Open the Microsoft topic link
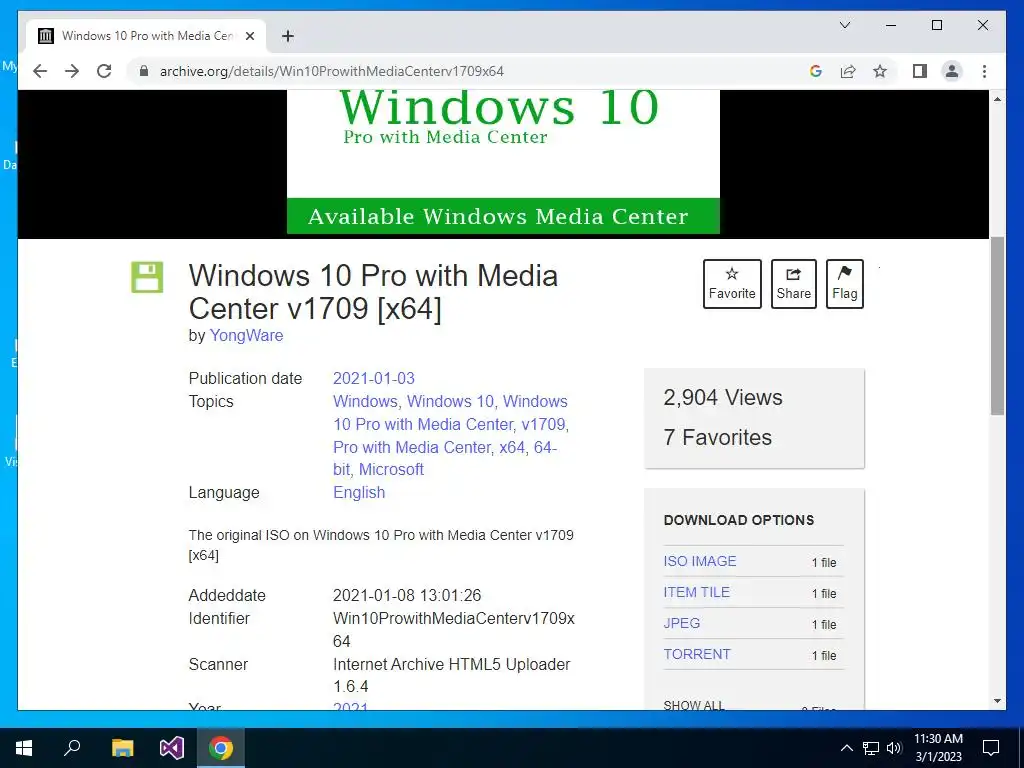 pyautogui.click(x=391, y=470)
